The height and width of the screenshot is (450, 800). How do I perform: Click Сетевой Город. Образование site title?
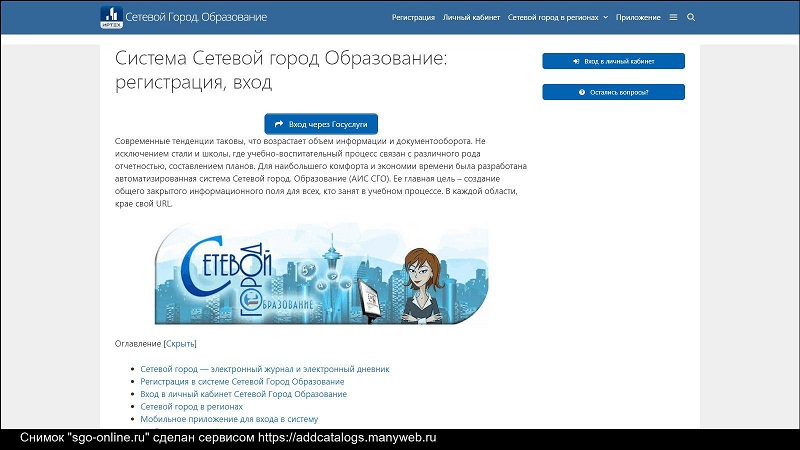click(196, 17)
